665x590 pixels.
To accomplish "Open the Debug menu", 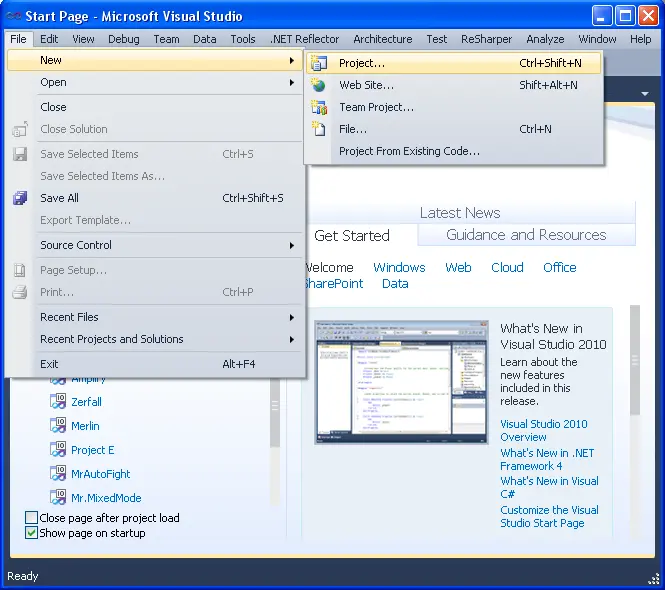I will (124, 39).
